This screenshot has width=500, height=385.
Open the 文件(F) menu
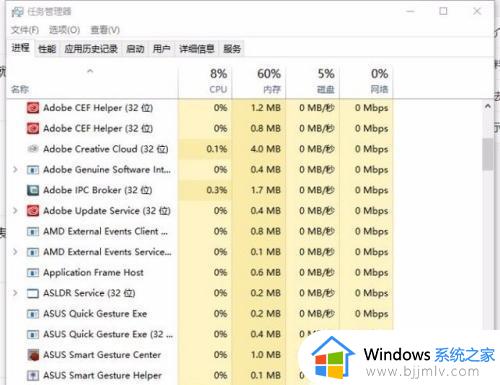click(x=25, y=30)
